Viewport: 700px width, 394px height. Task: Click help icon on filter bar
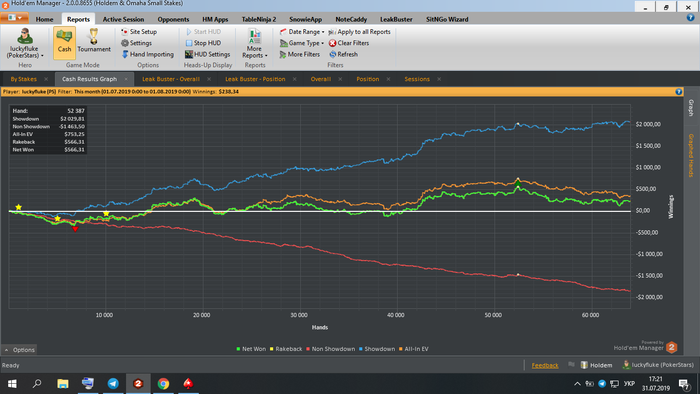(x=679, y=91)
